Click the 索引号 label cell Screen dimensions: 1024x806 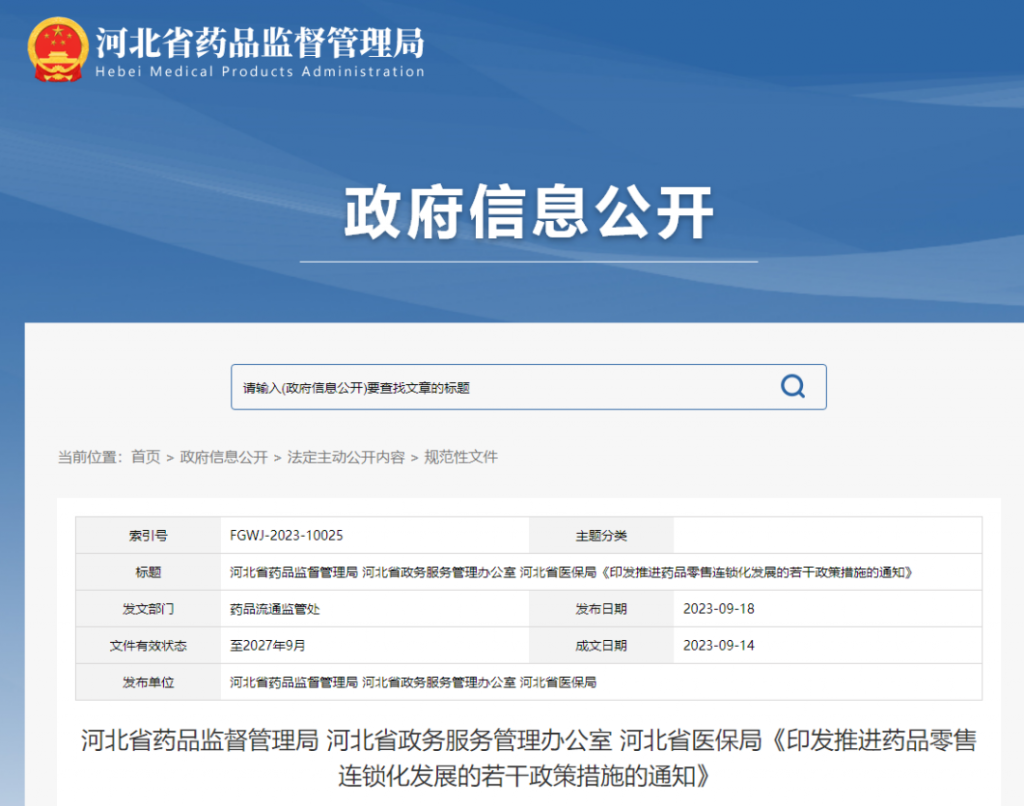(148, 536)
